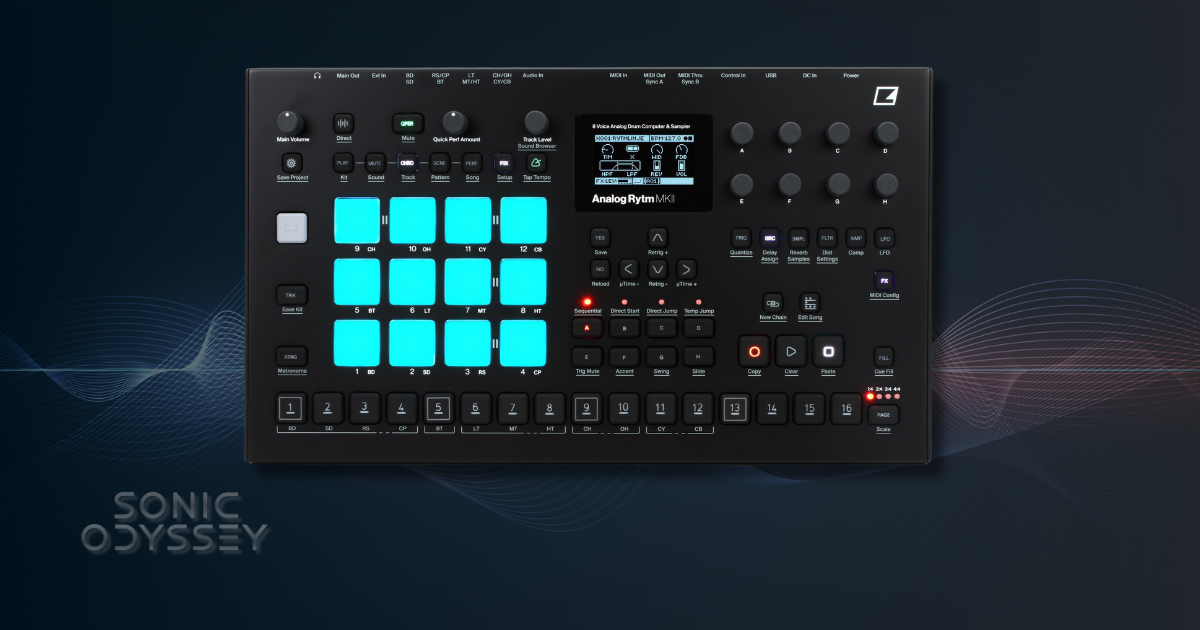Click the red record Copy button
The image size is (1200, 630).
754,351
